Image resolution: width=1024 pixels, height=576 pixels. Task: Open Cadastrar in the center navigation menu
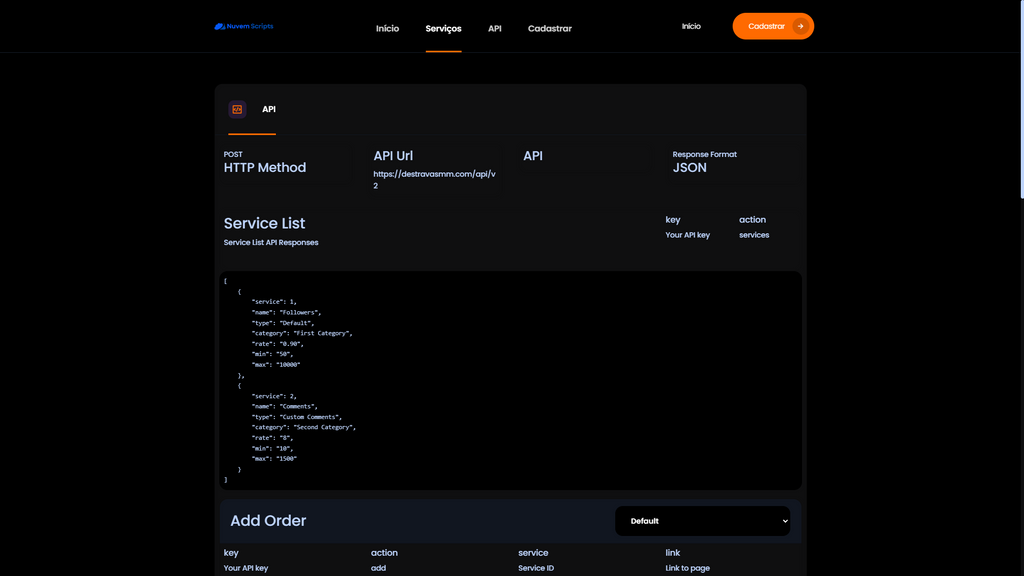tap(549, 28)
